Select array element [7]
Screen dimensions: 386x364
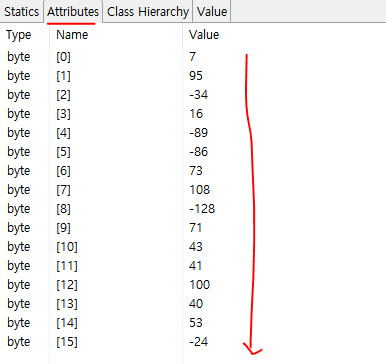pyautogui.click(x=63, y=190)
